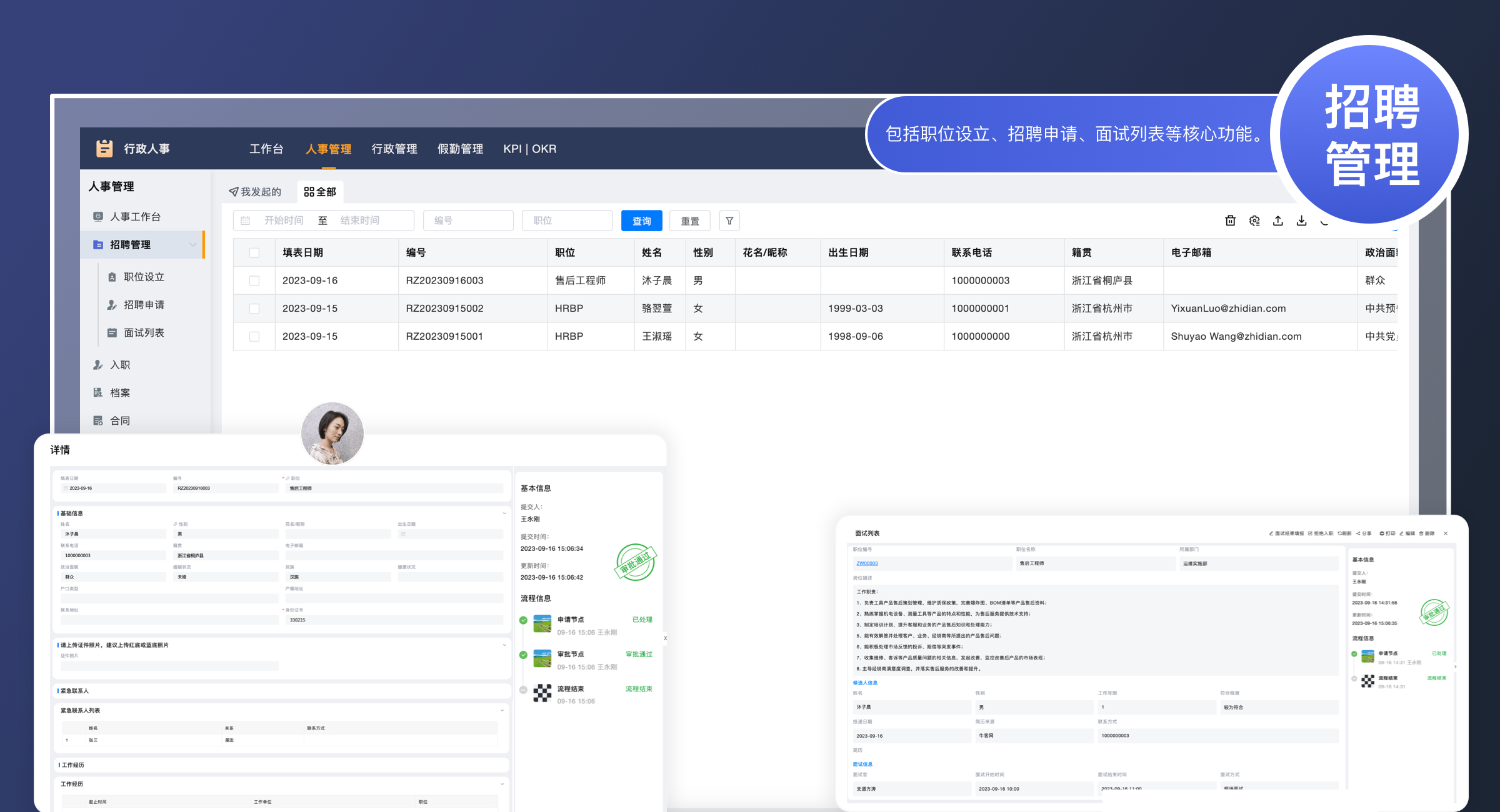Click the upload export icon
Image resolution: width=1500 pixels, height=812 pixels.
(x=1277, y=220)
